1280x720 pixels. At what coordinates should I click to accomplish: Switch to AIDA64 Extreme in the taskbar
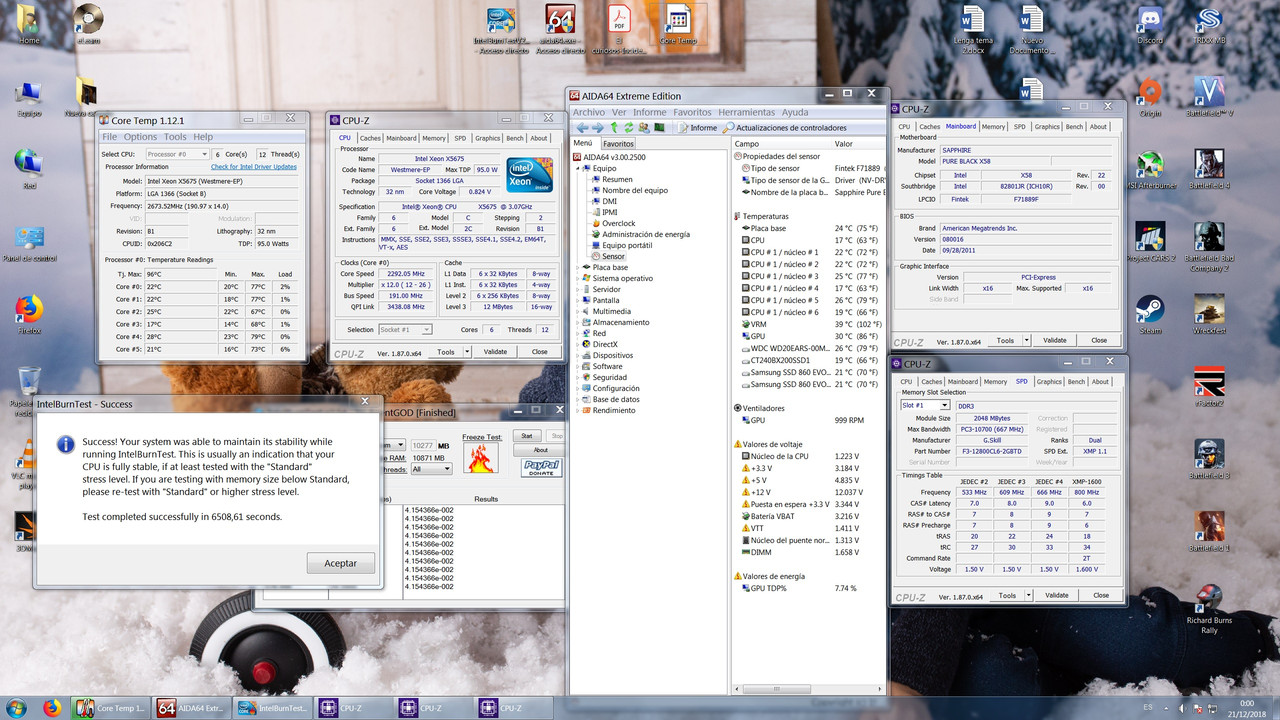click(191, 708)
